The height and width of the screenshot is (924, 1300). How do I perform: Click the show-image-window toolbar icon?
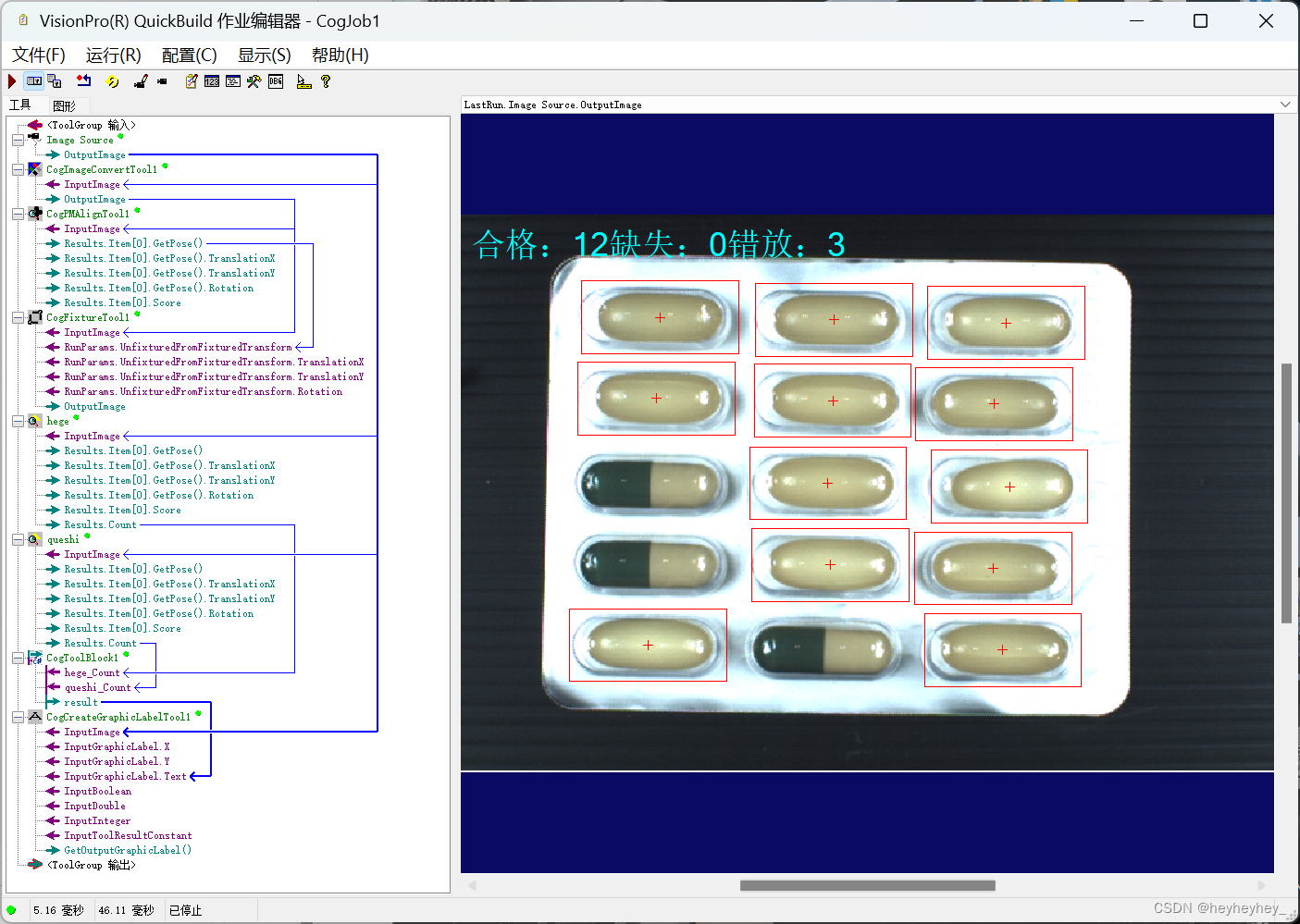point(33,81)
